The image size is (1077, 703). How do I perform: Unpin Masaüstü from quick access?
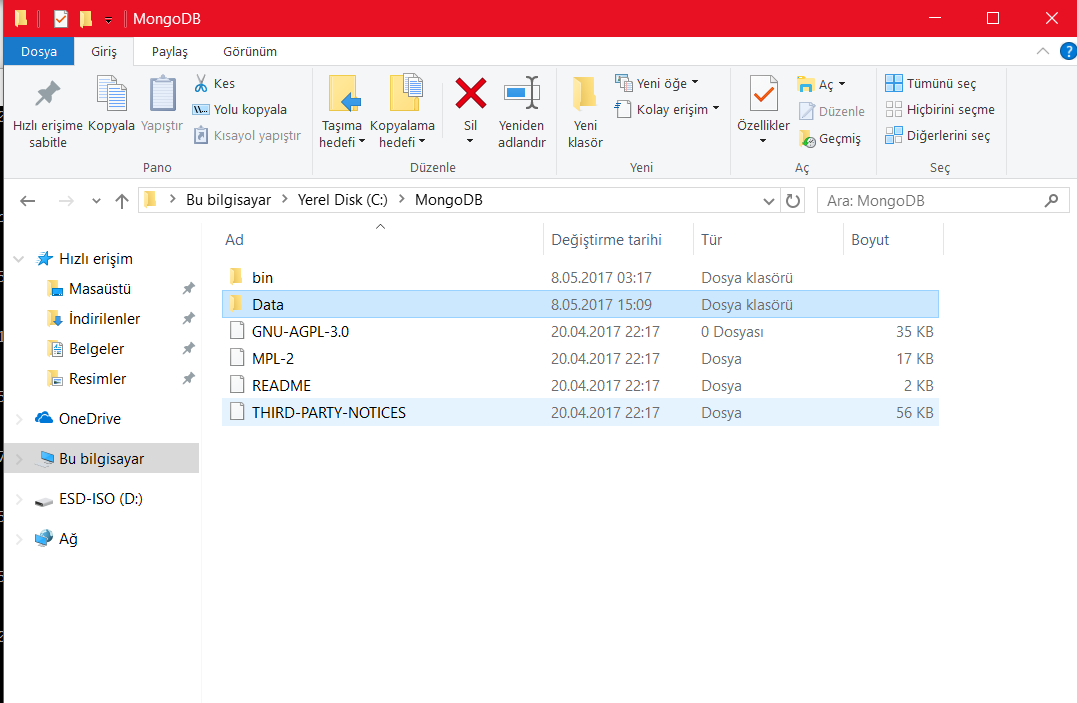(188, 289)
